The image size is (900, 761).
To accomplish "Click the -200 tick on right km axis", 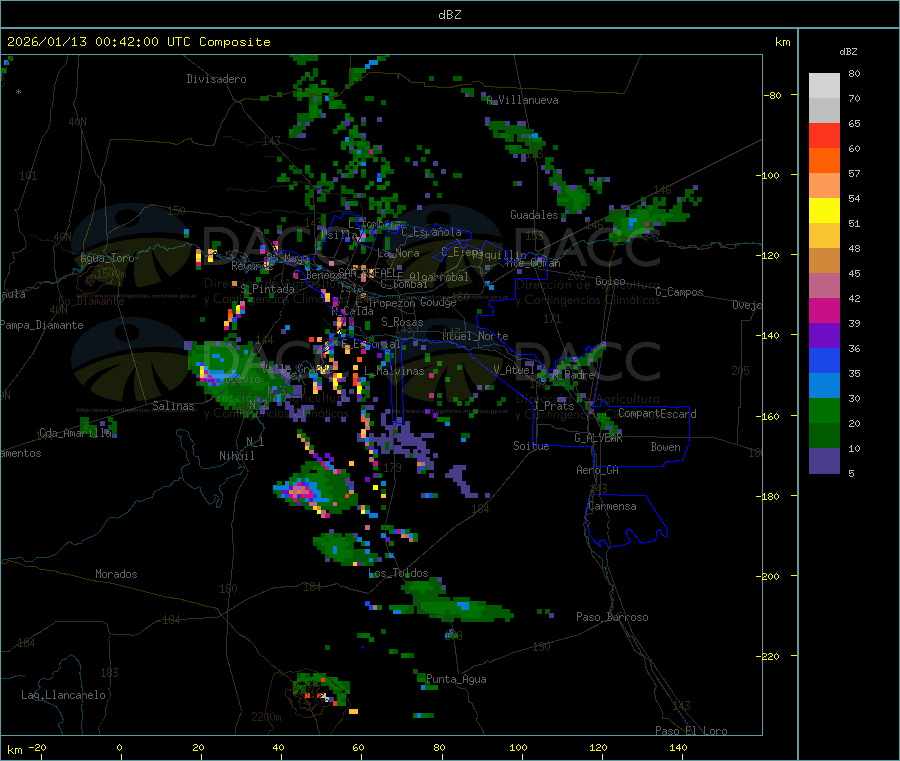I will (x=767, y=576).
